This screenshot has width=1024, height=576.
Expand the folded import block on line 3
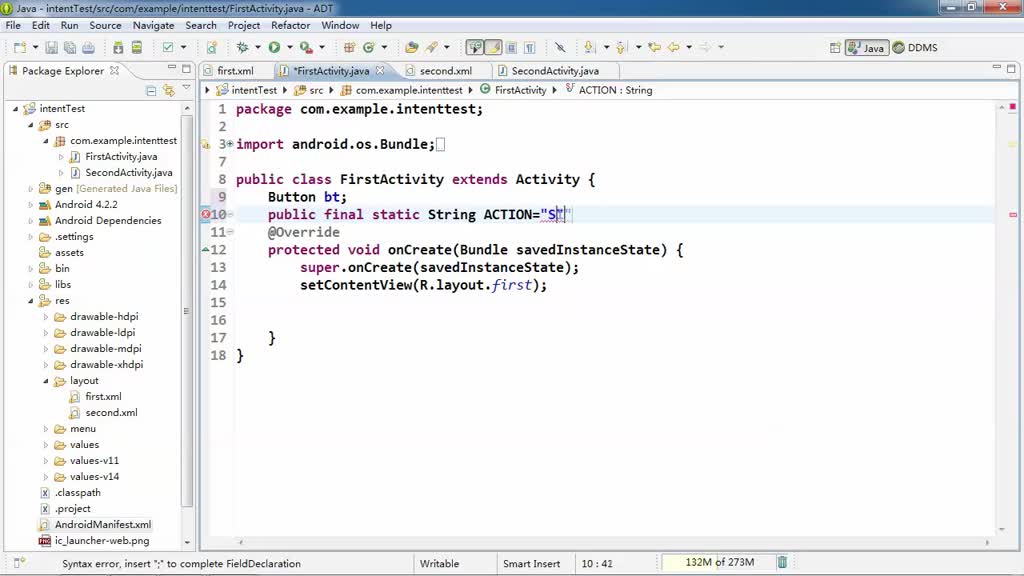click(x=230, y=144)
